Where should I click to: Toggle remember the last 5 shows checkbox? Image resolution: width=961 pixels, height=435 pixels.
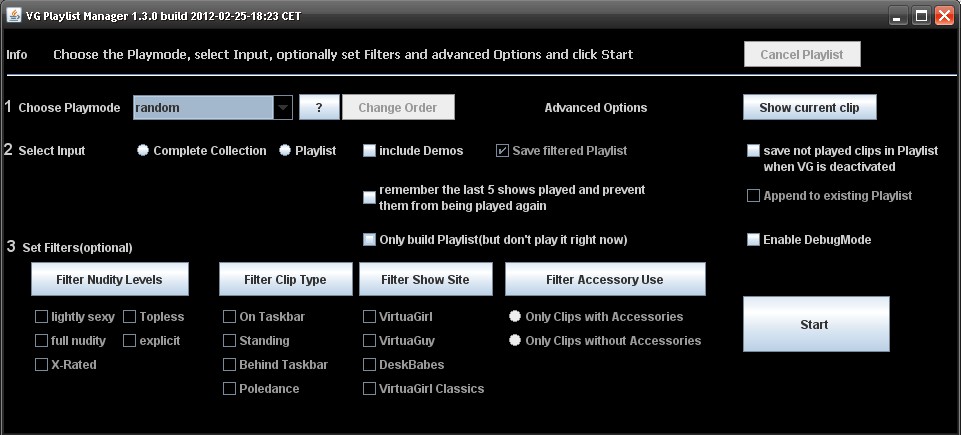coord(369,197)
